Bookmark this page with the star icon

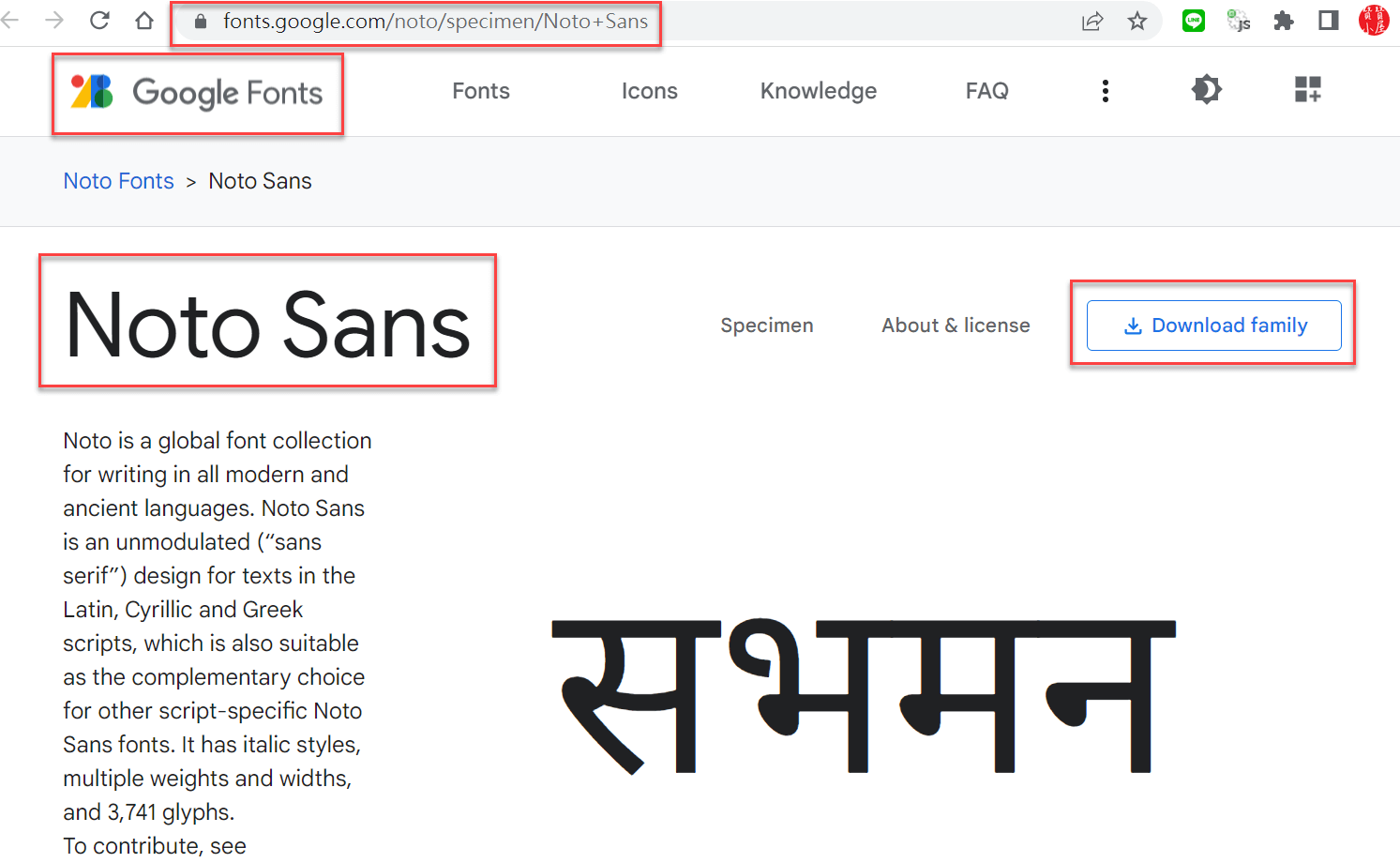coord(1137,21)
